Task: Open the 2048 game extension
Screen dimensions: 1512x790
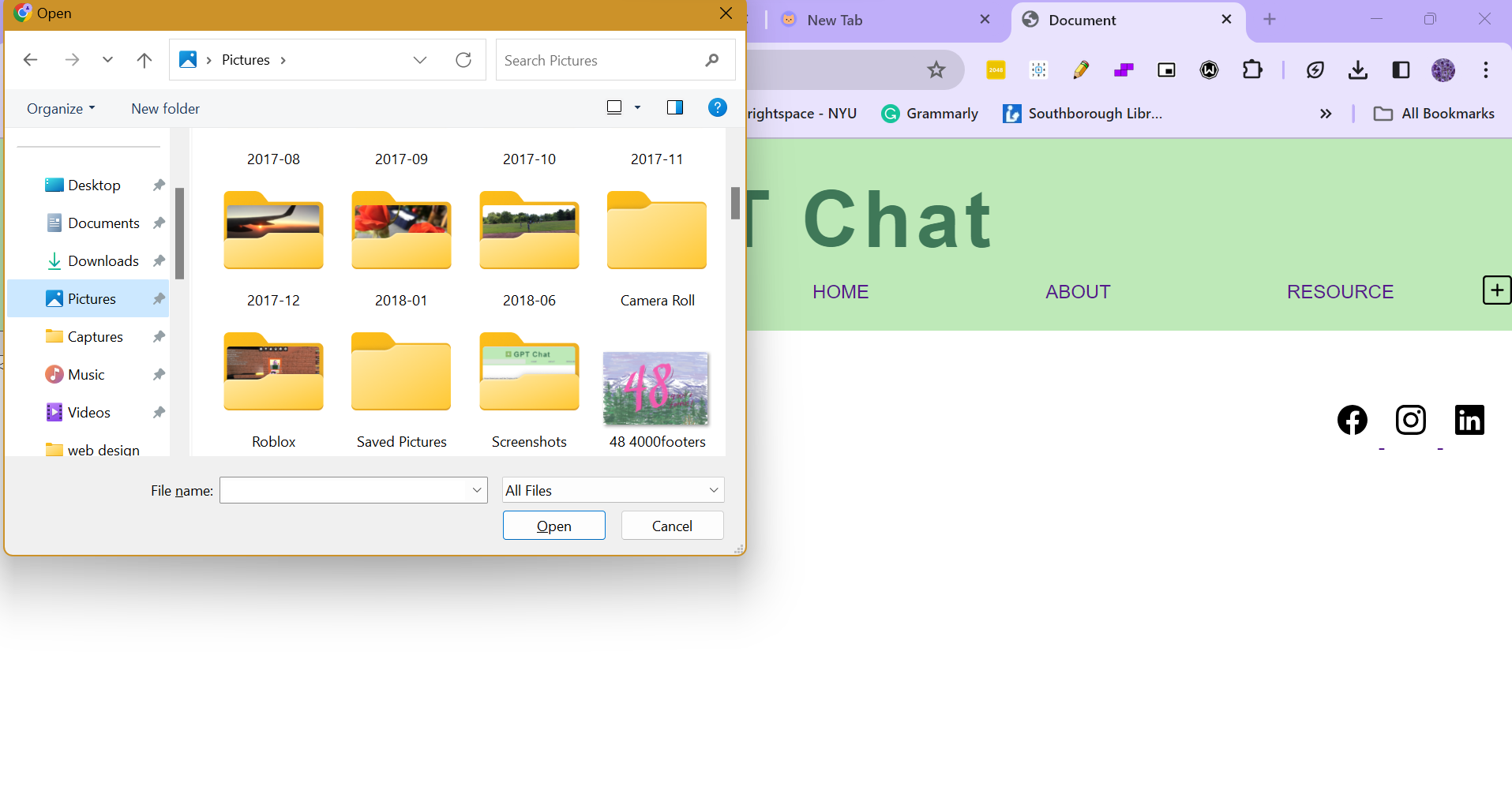Action: [x=995, y=69]
